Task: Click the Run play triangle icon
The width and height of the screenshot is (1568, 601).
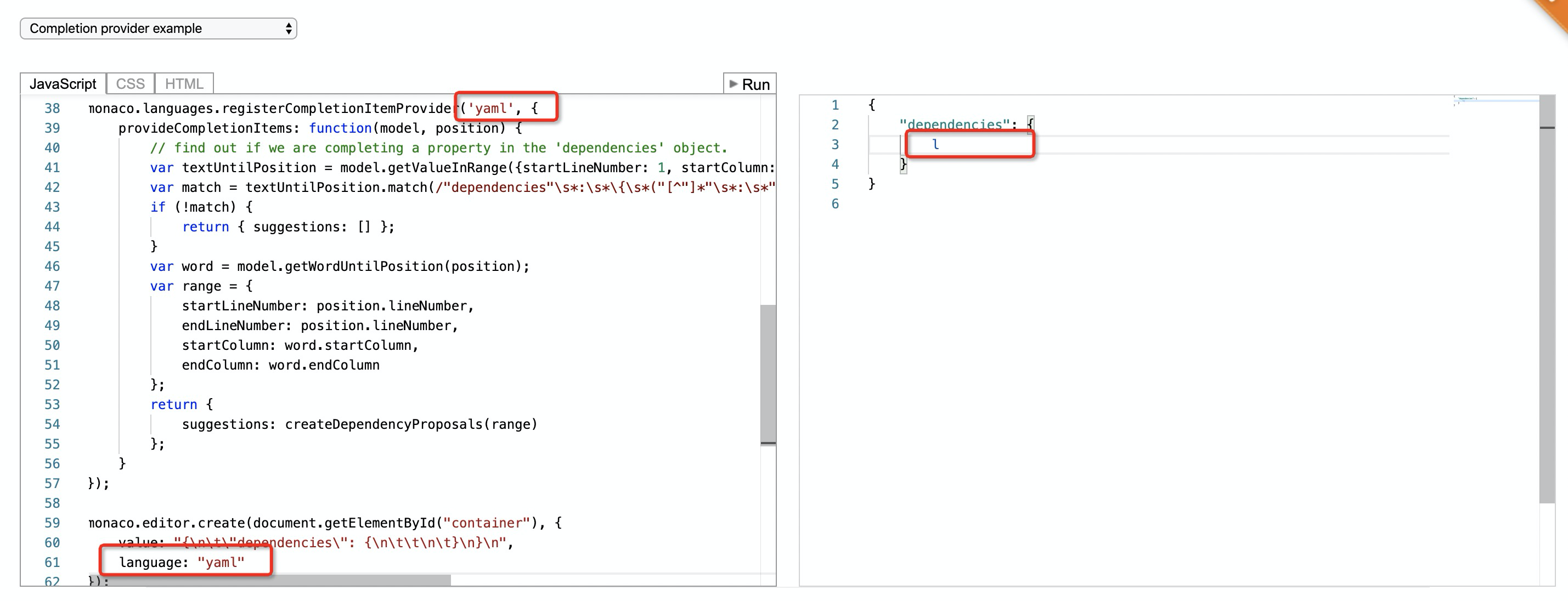Action: (733, 84)
